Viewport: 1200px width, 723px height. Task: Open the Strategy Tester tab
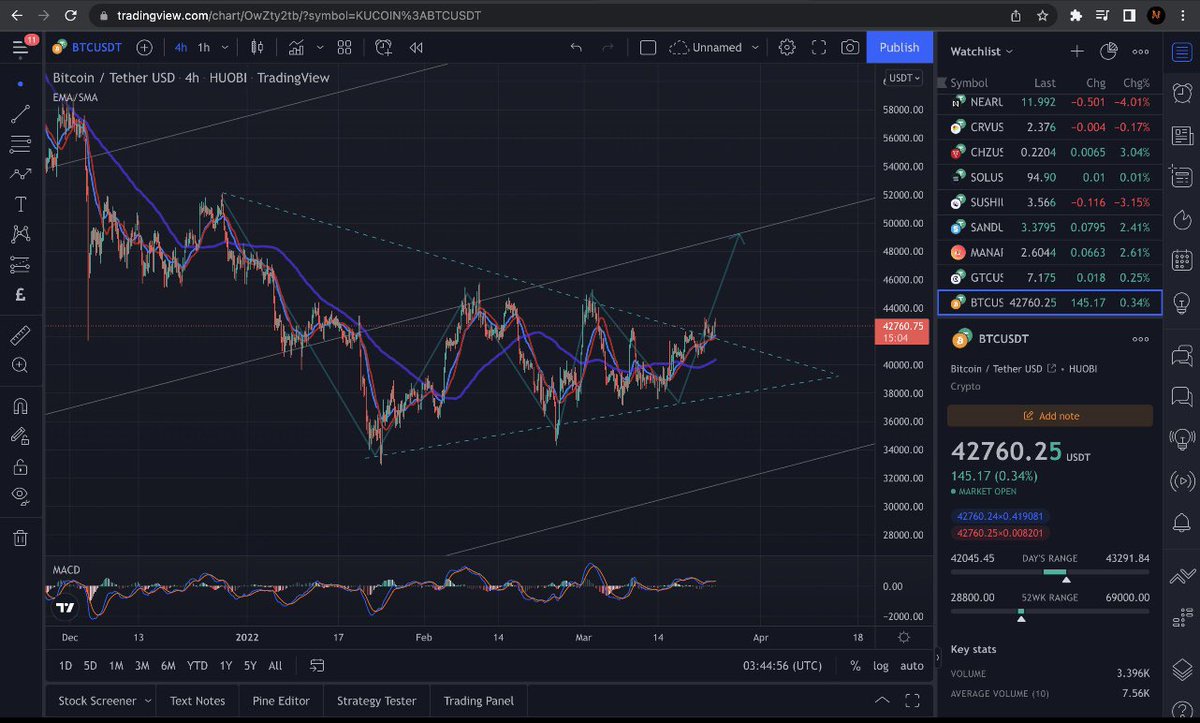point(376,701)
